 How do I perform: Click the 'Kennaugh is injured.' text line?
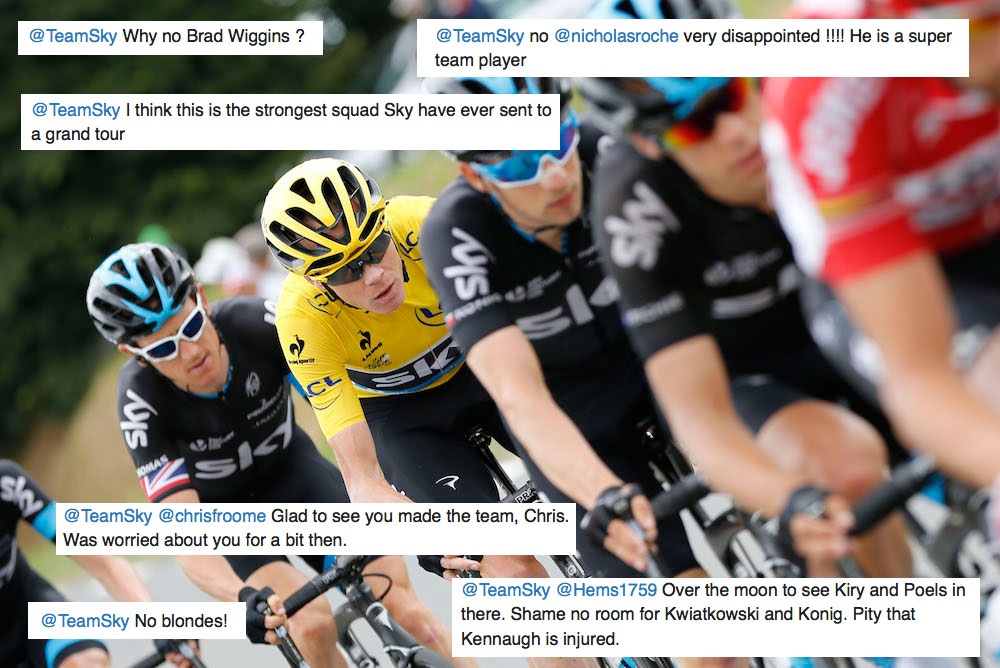[x=540, y=639]
